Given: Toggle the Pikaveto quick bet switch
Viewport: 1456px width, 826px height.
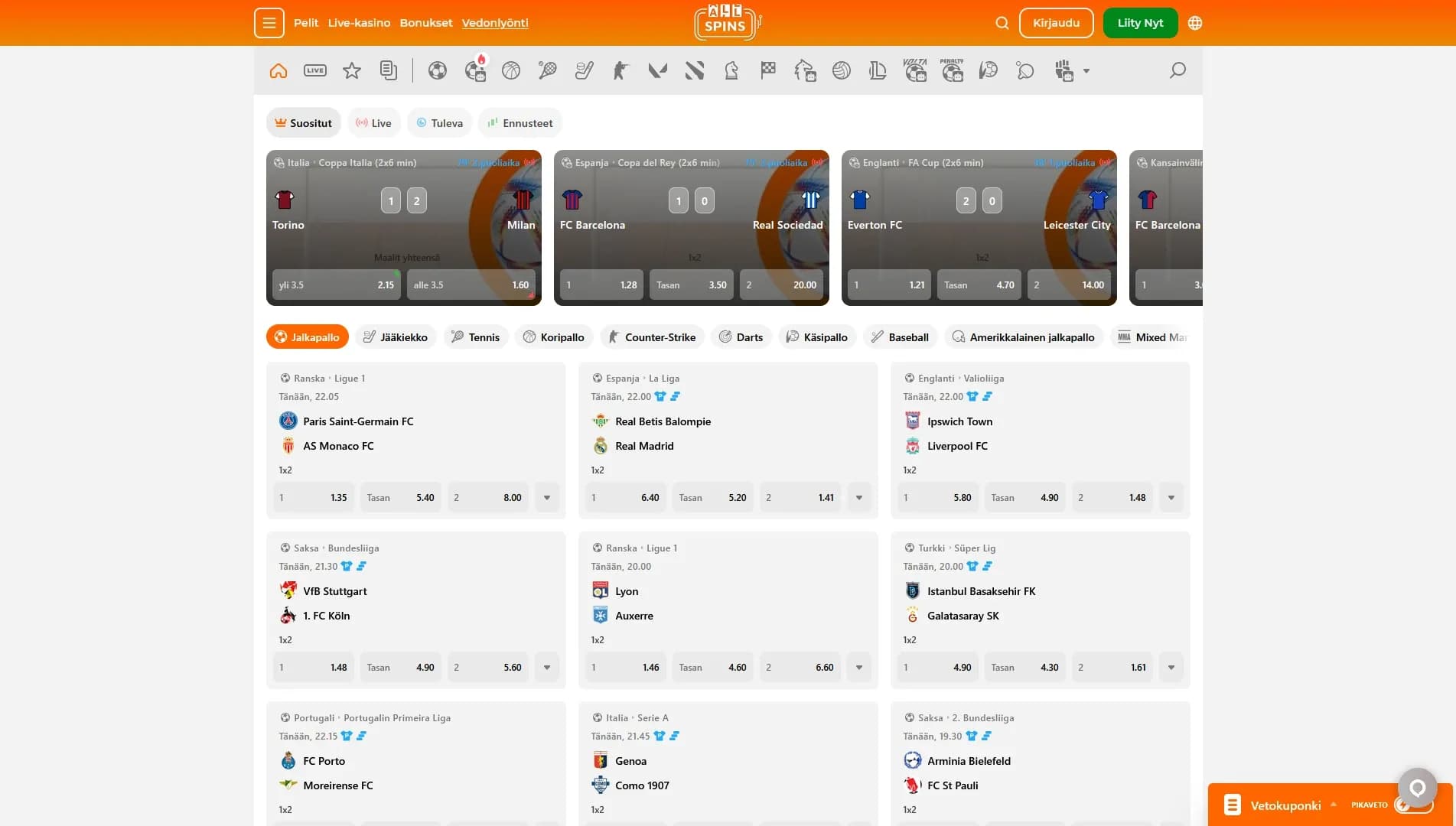Looking at the screenshot, I should pyautogui.click(x=1412, y=805).
